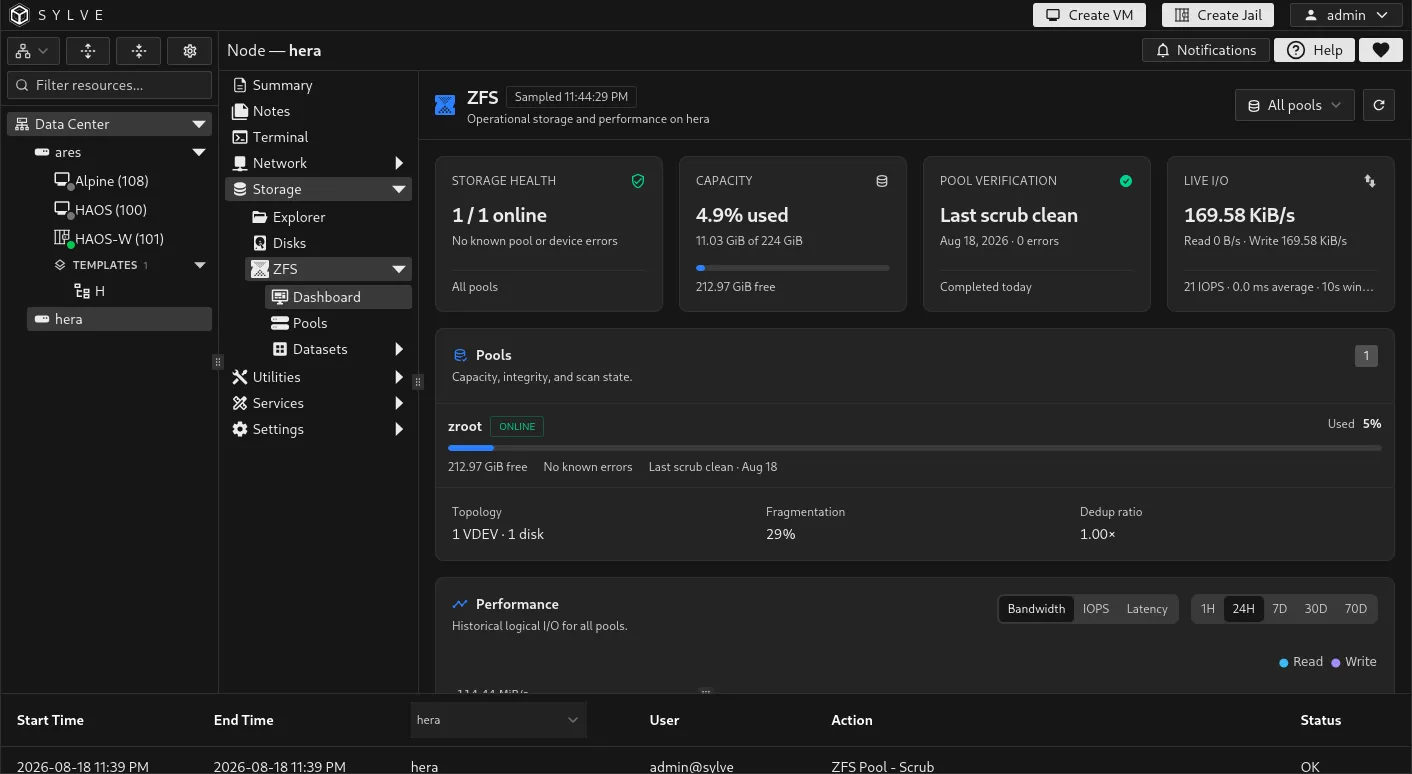
Task: Click the ZFS blue logo icon
Action: click(x=445, y=105)
